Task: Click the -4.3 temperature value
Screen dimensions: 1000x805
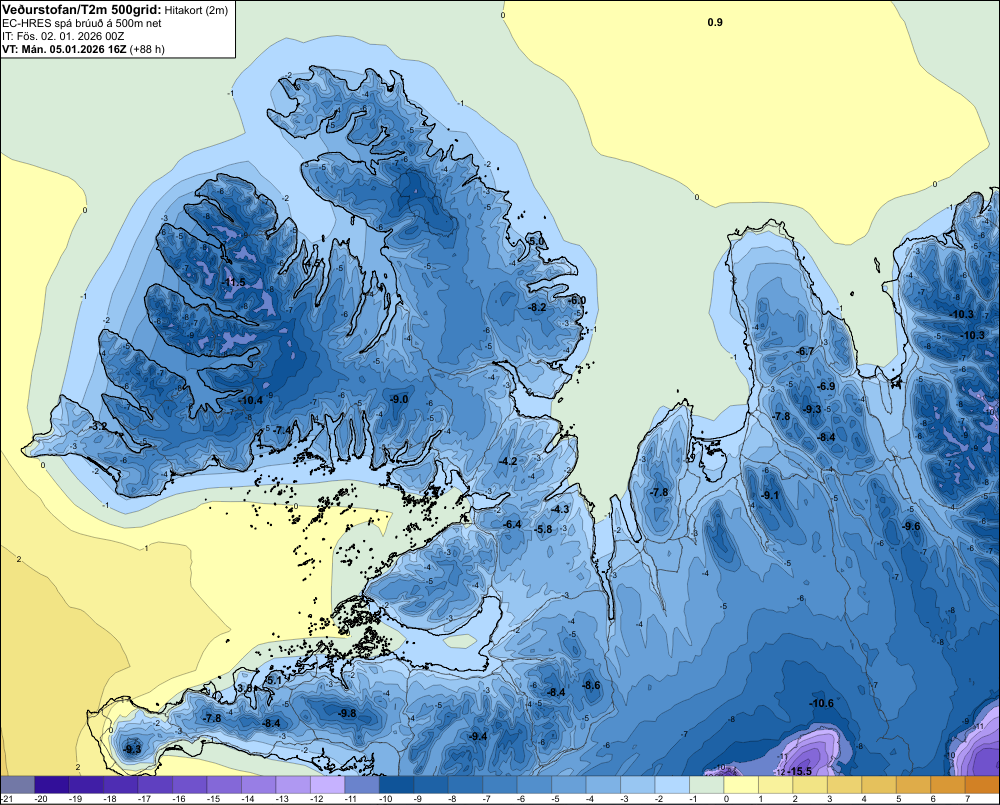Action: [x=560, y=509]
